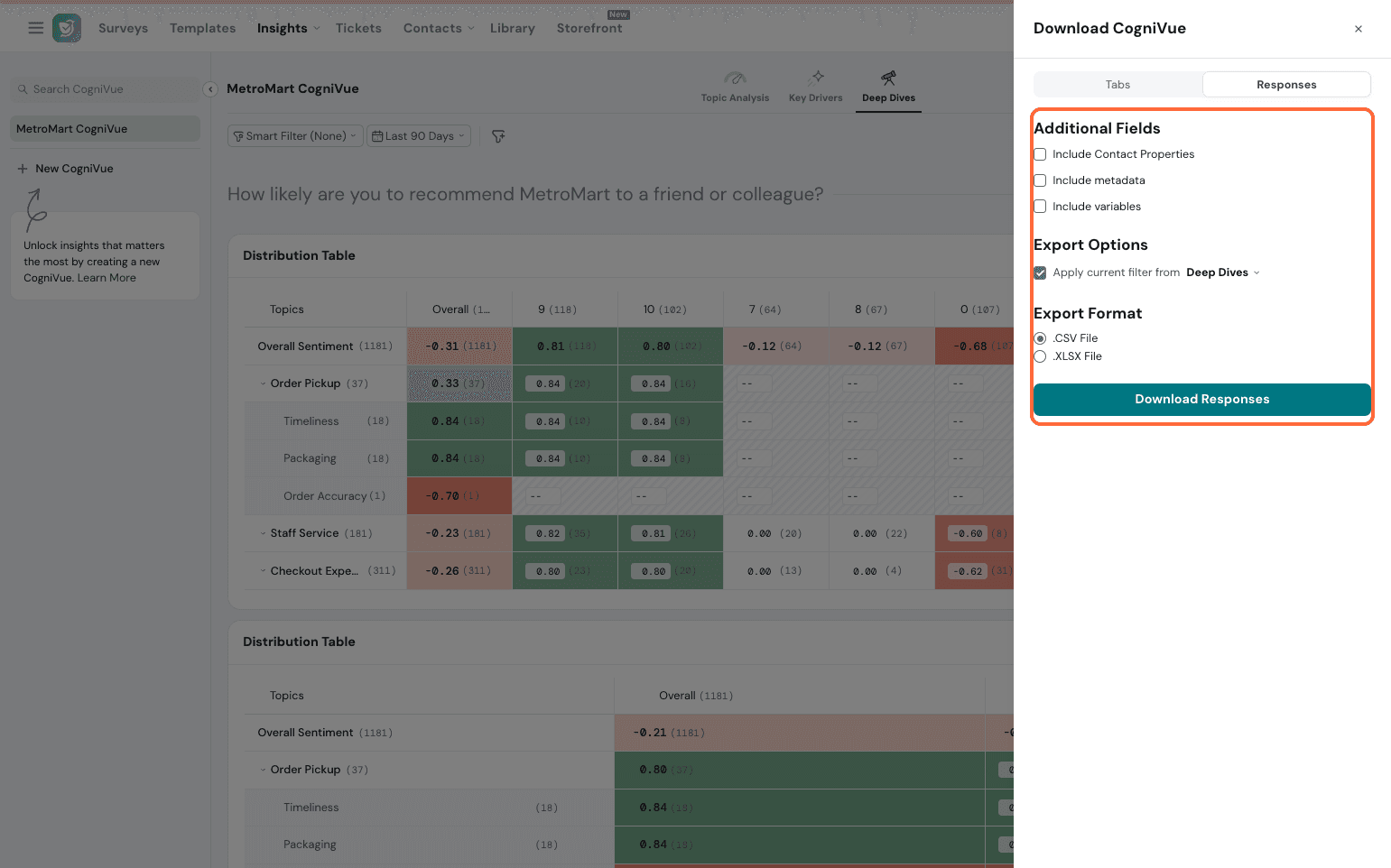Enable Include Contact Properties checkbox
This screenshot has height=868, width=1391.
(x=1040, y=154)
